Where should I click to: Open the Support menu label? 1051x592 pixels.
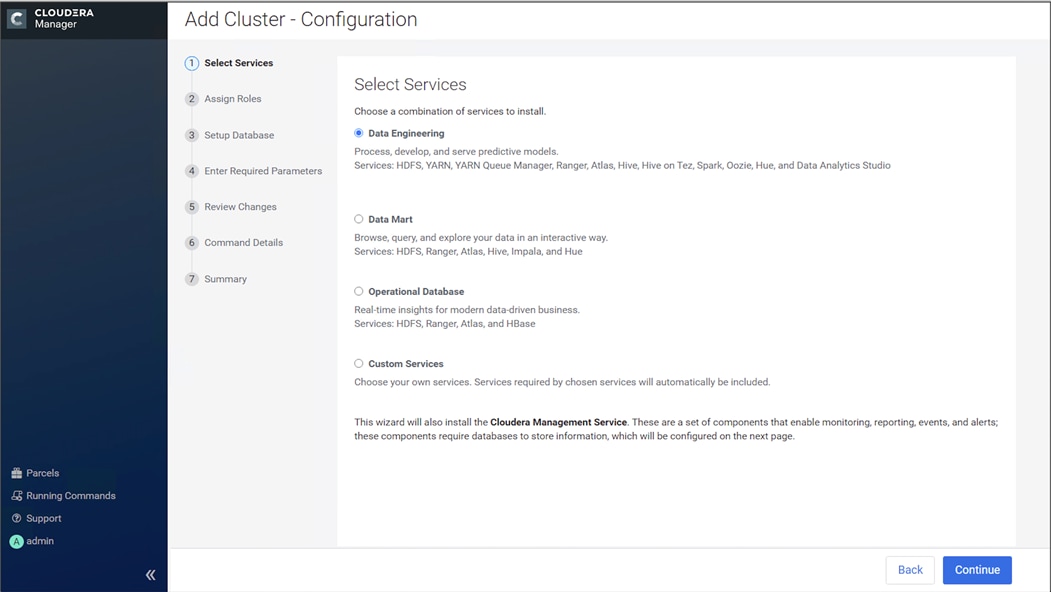pos(44,518)
